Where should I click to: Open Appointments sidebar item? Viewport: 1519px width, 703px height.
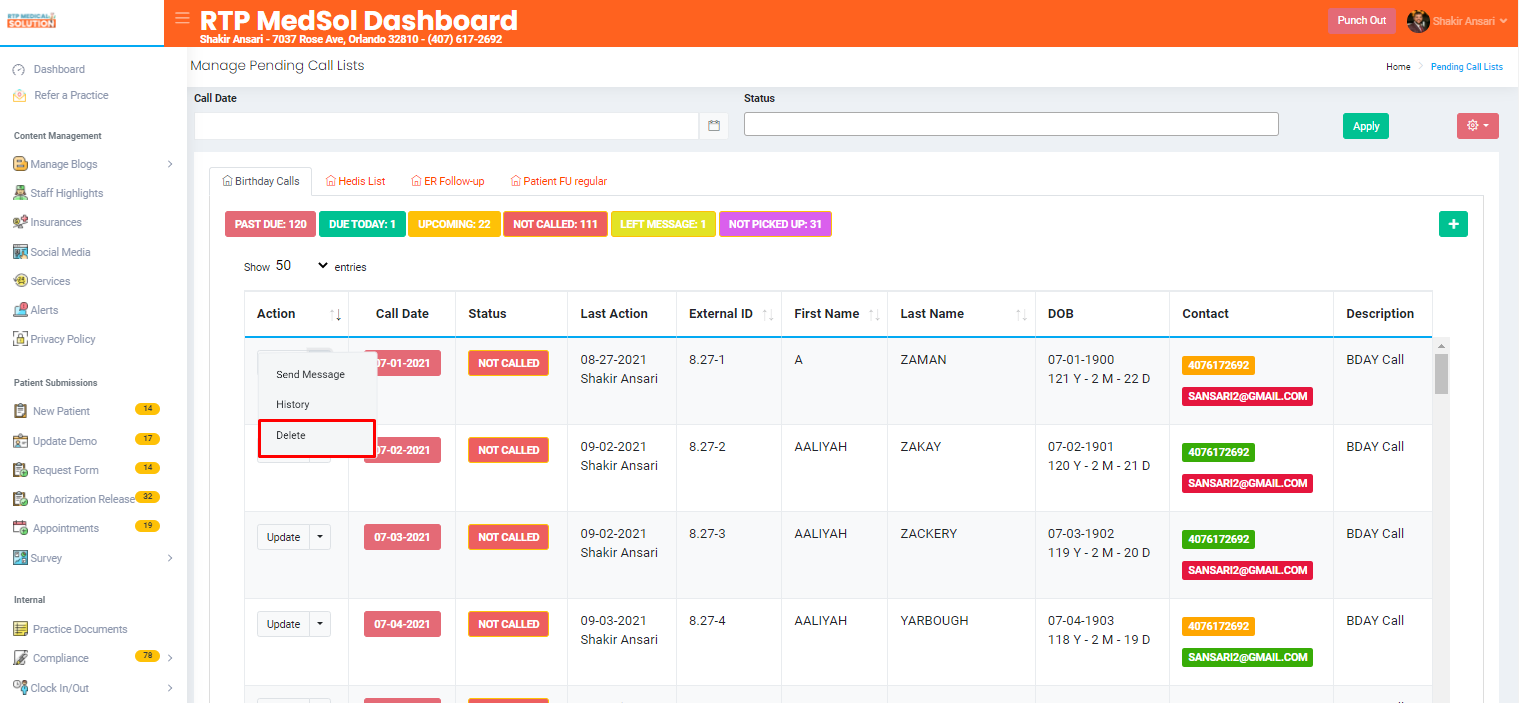66,528
